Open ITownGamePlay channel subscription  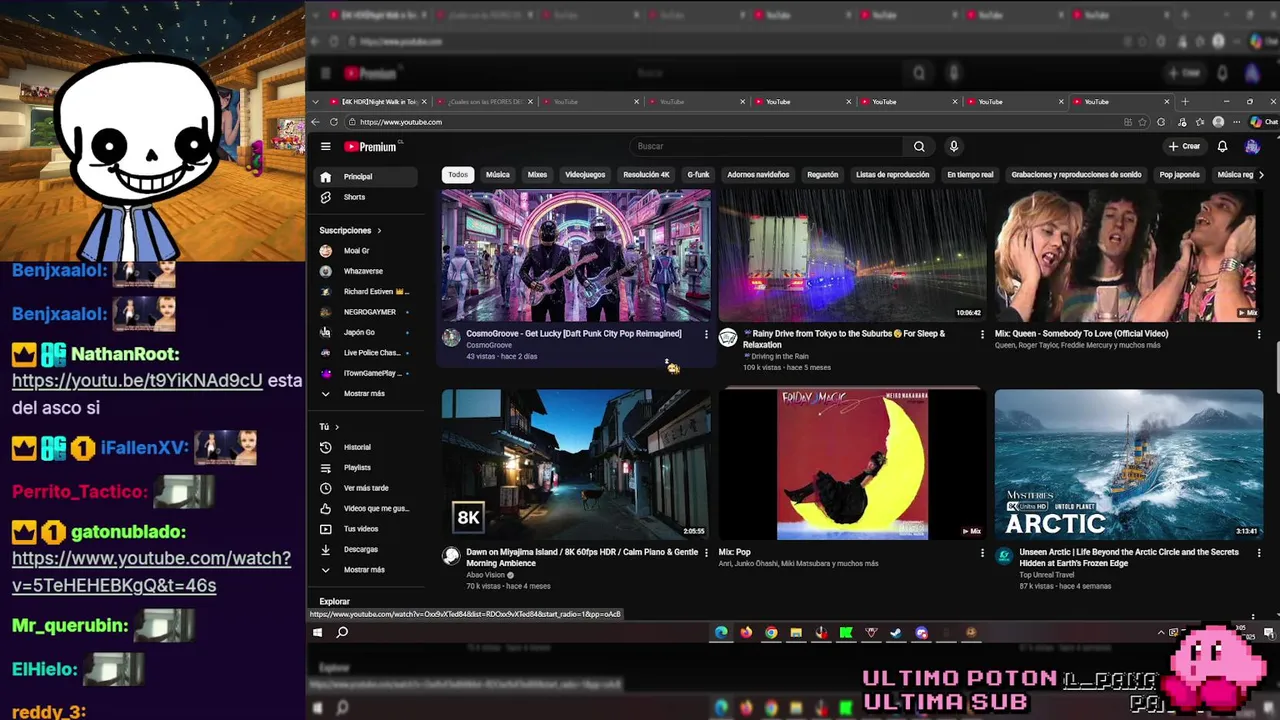(364, 373)
